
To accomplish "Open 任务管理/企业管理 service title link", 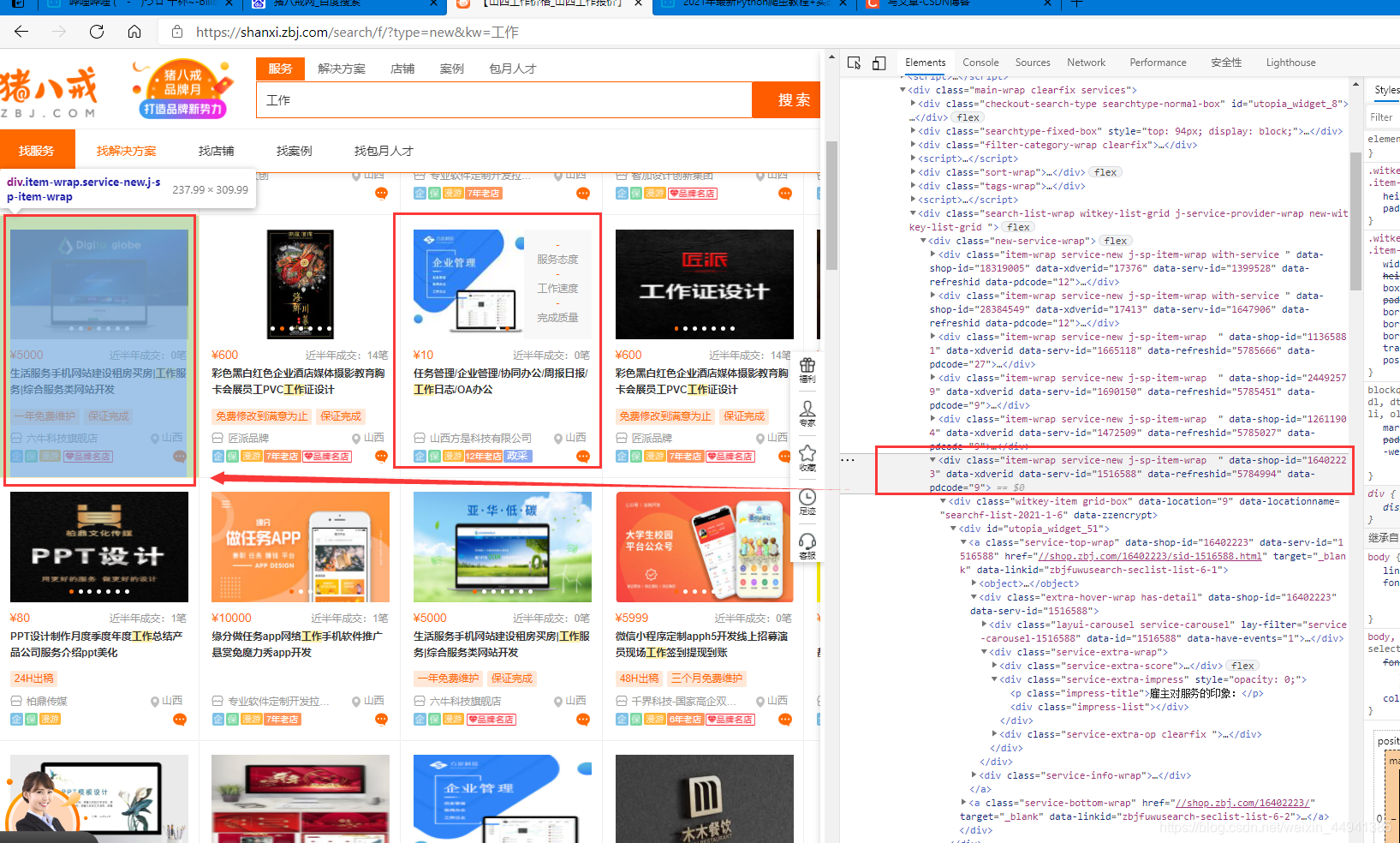I will point(501,381).
